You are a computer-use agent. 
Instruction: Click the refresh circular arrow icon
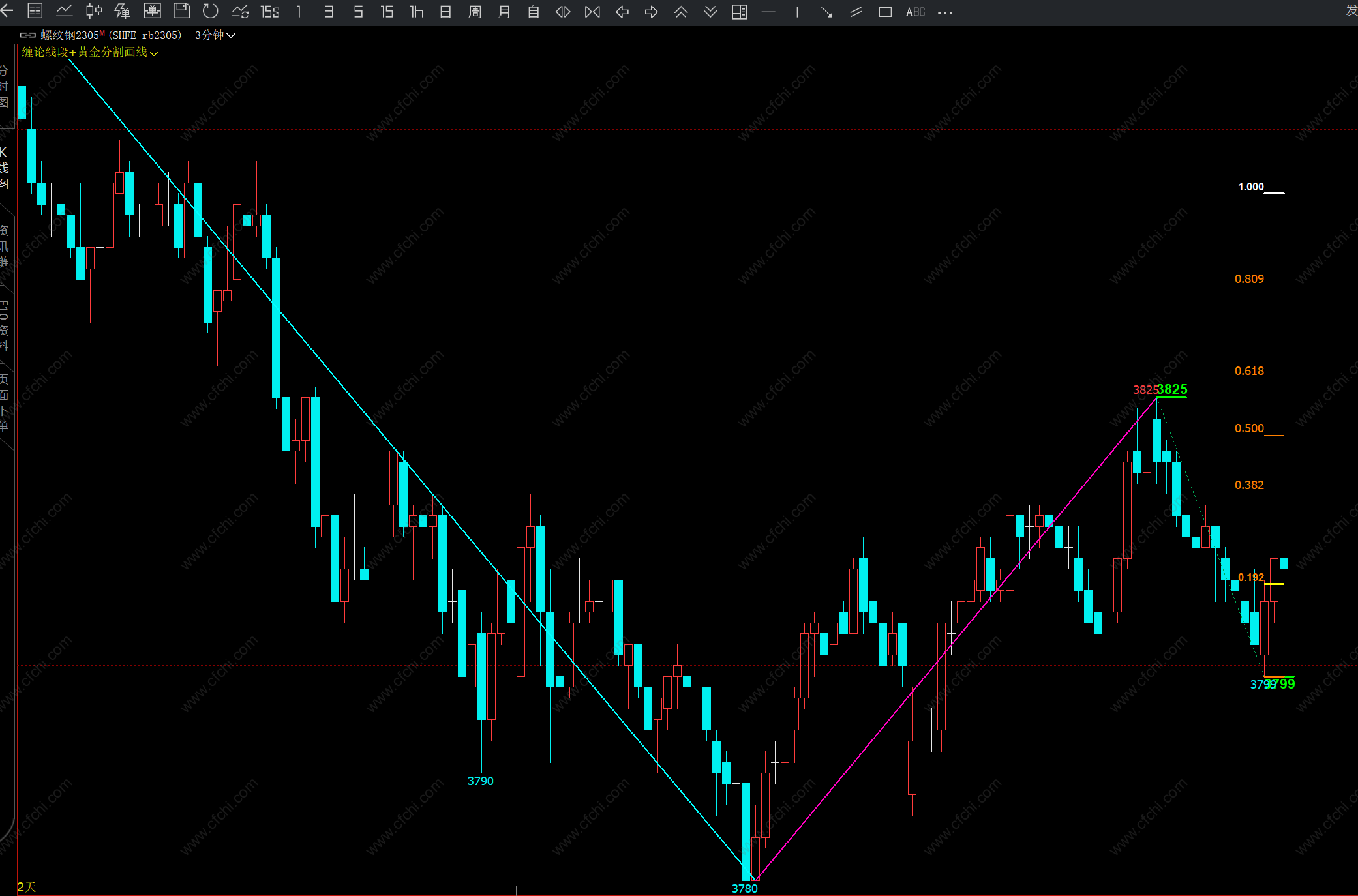pos(210,11)
